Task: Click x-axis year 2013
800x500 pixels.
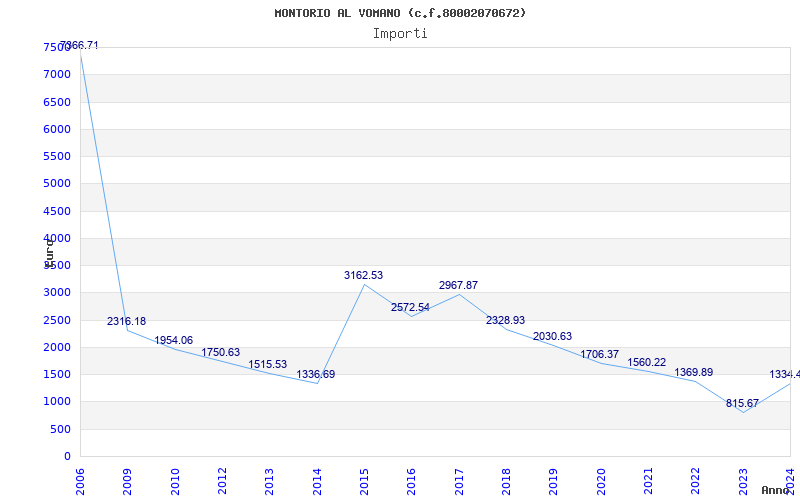Action: 269,481
